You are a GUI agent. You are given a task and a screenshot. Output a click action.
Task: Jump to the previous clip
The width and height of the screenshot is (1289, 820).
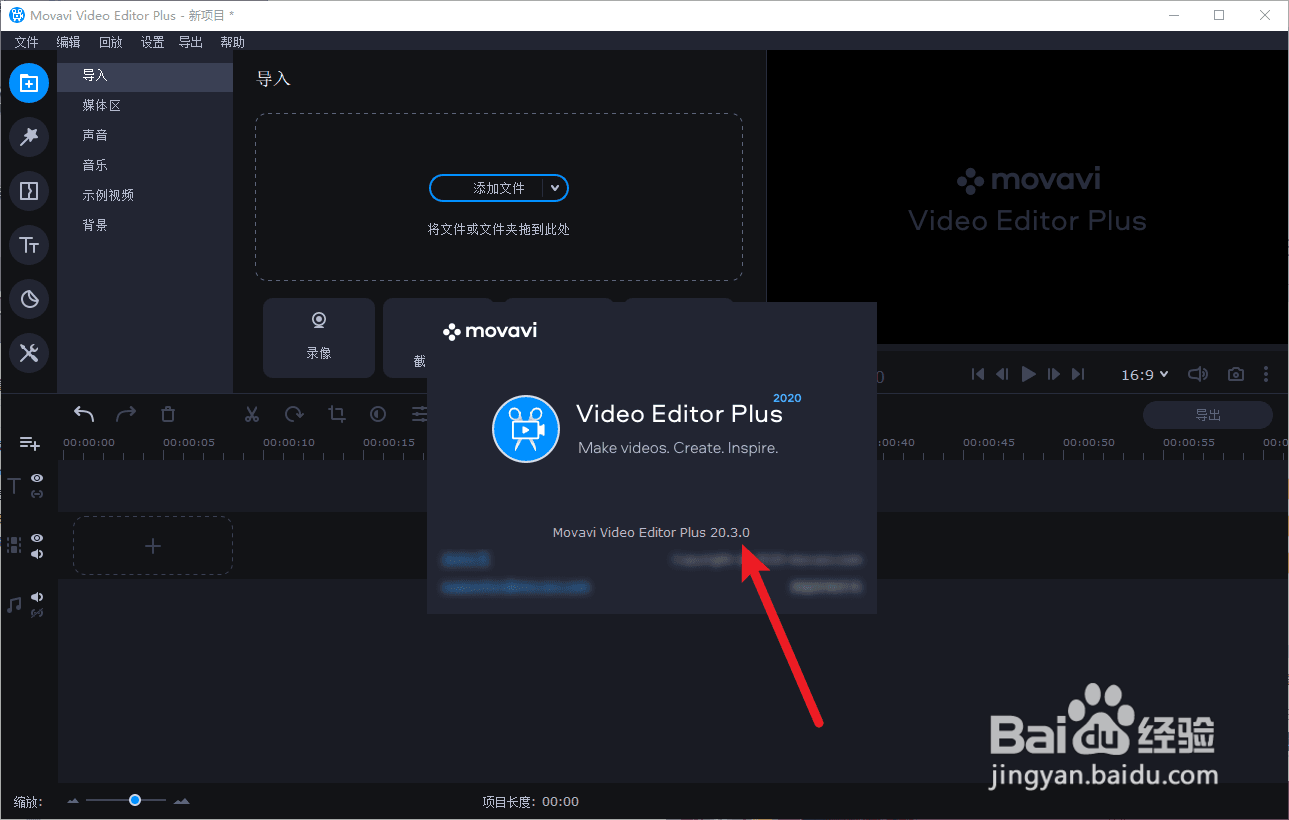[978, 374]
